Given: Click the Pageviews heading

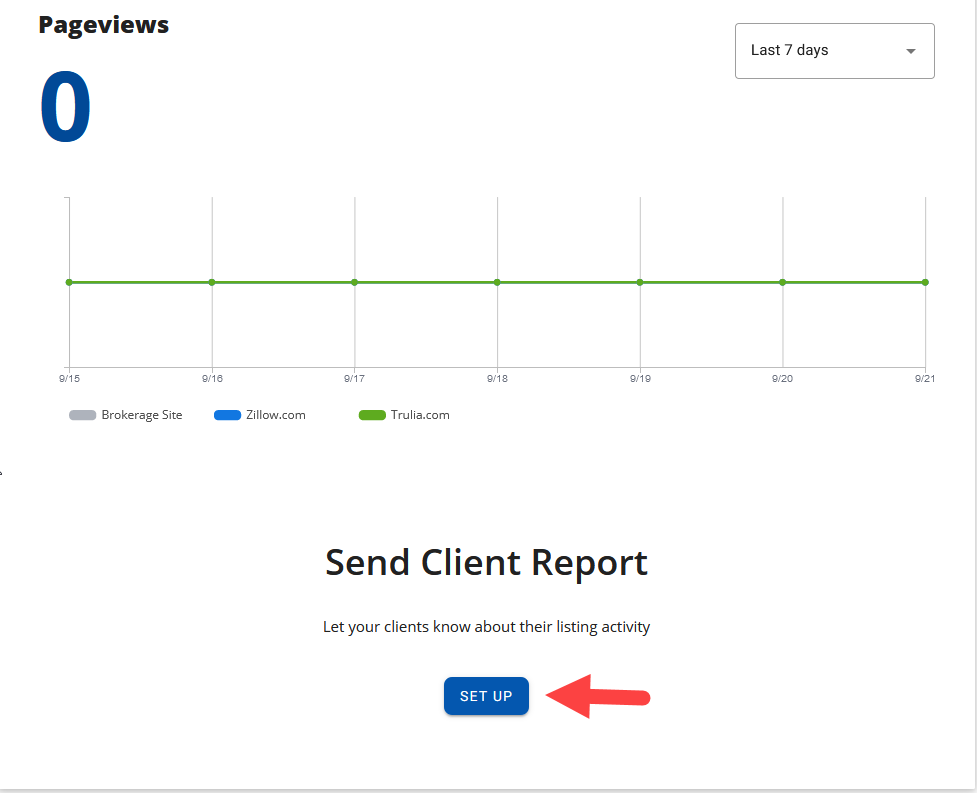Looking at the screenshot, I should pyautogui.click(x=103, y=24).
